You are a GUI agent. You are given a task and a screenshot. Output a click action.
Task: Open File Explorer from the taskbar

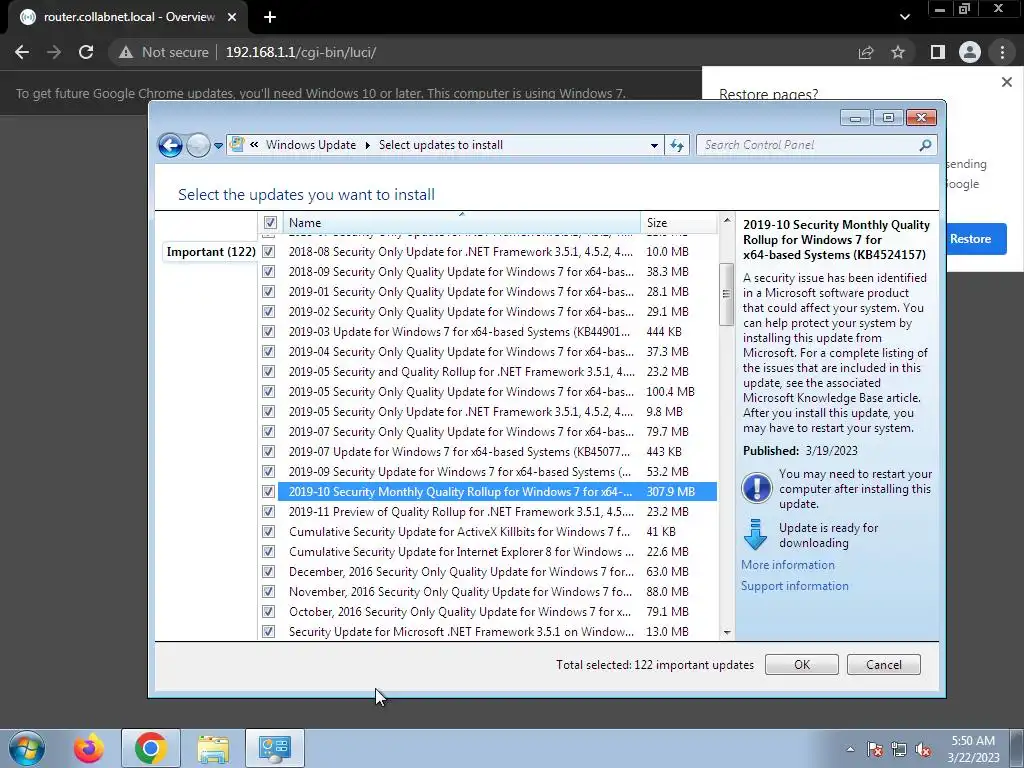(213, 748)
